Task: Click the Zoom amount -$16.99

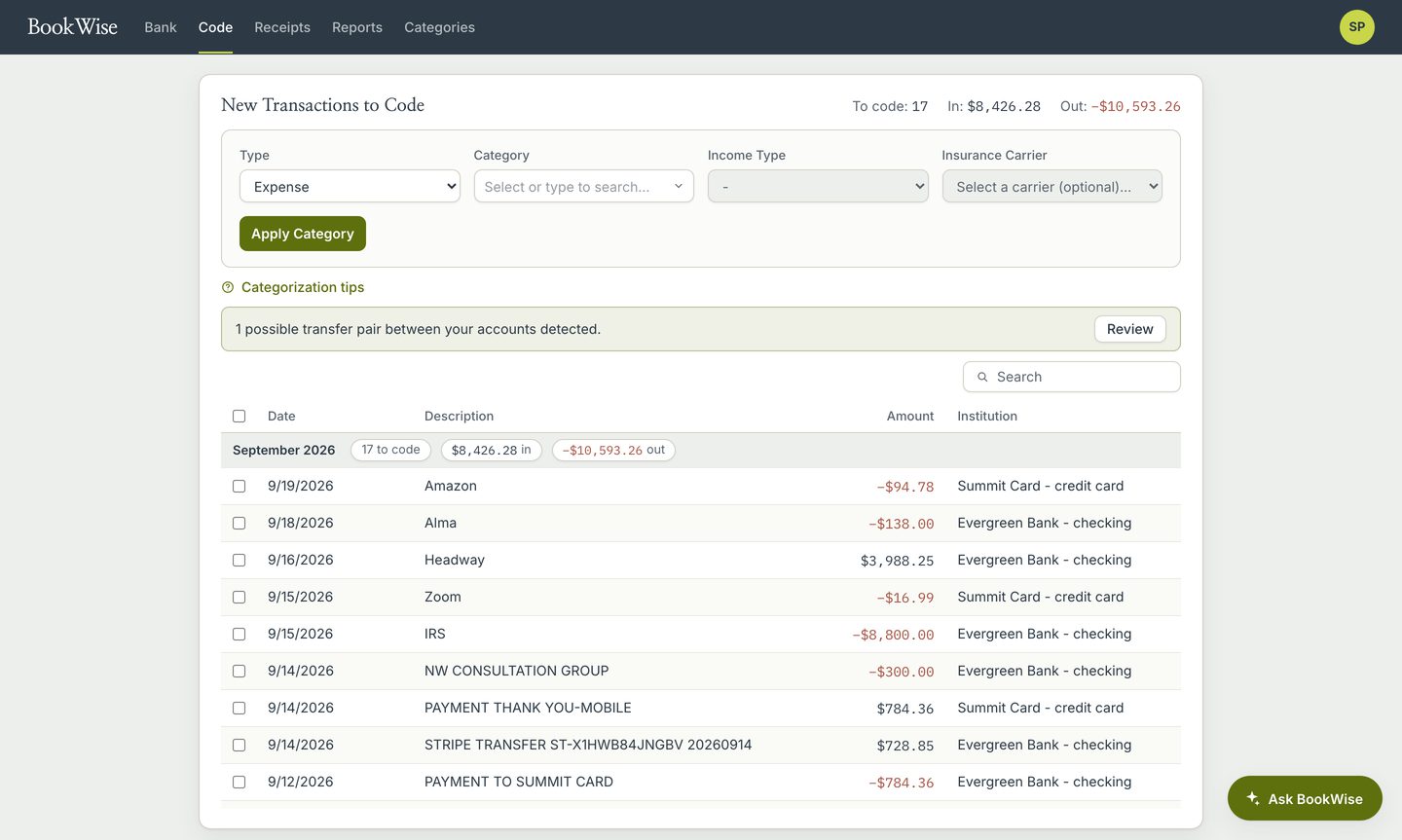Action: click(x=904, y=598)
